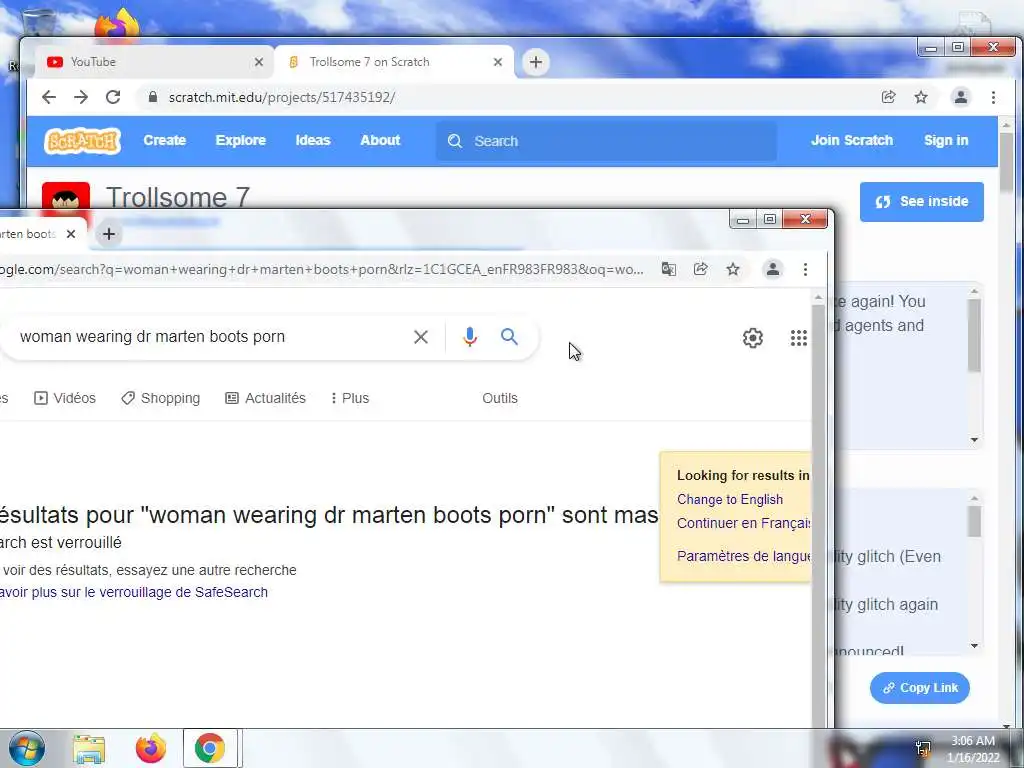Close the Trollsome 7 on Scratch tab

point(498,62)
